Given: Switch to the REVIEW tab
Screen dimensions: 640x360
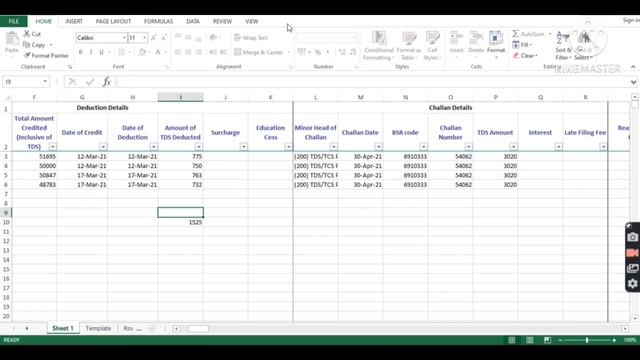Looking at the screenshot, I should click(x=222, y=21).
